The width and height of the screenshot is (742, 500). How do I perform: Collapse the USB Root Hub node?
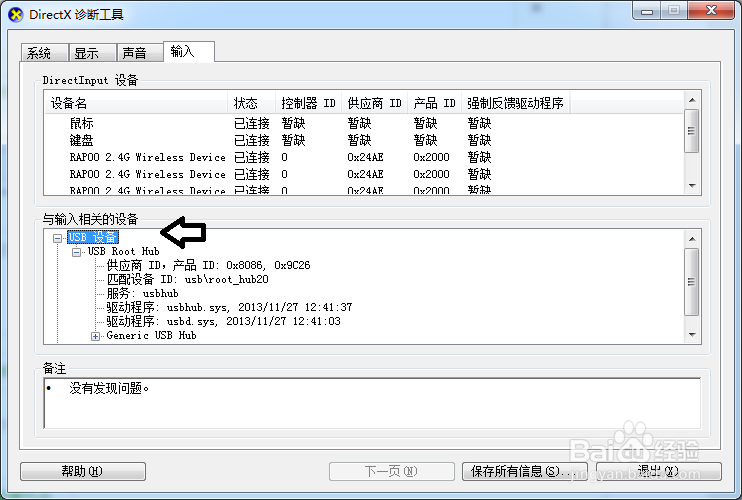(76, 252)
